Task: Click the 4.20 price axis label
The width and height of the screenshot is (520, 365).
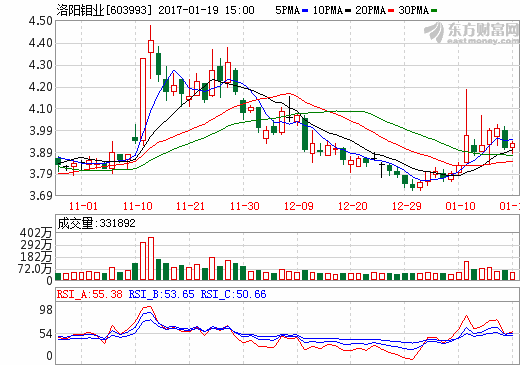Action: [x=41, y=87]
